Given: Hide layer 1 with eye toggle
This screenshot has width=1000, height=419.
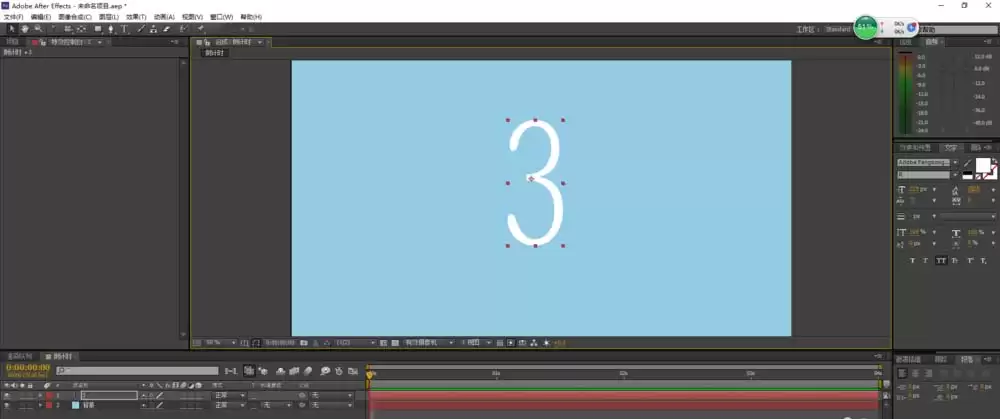Looking at the screenshot, I should [x=7, y=396].
